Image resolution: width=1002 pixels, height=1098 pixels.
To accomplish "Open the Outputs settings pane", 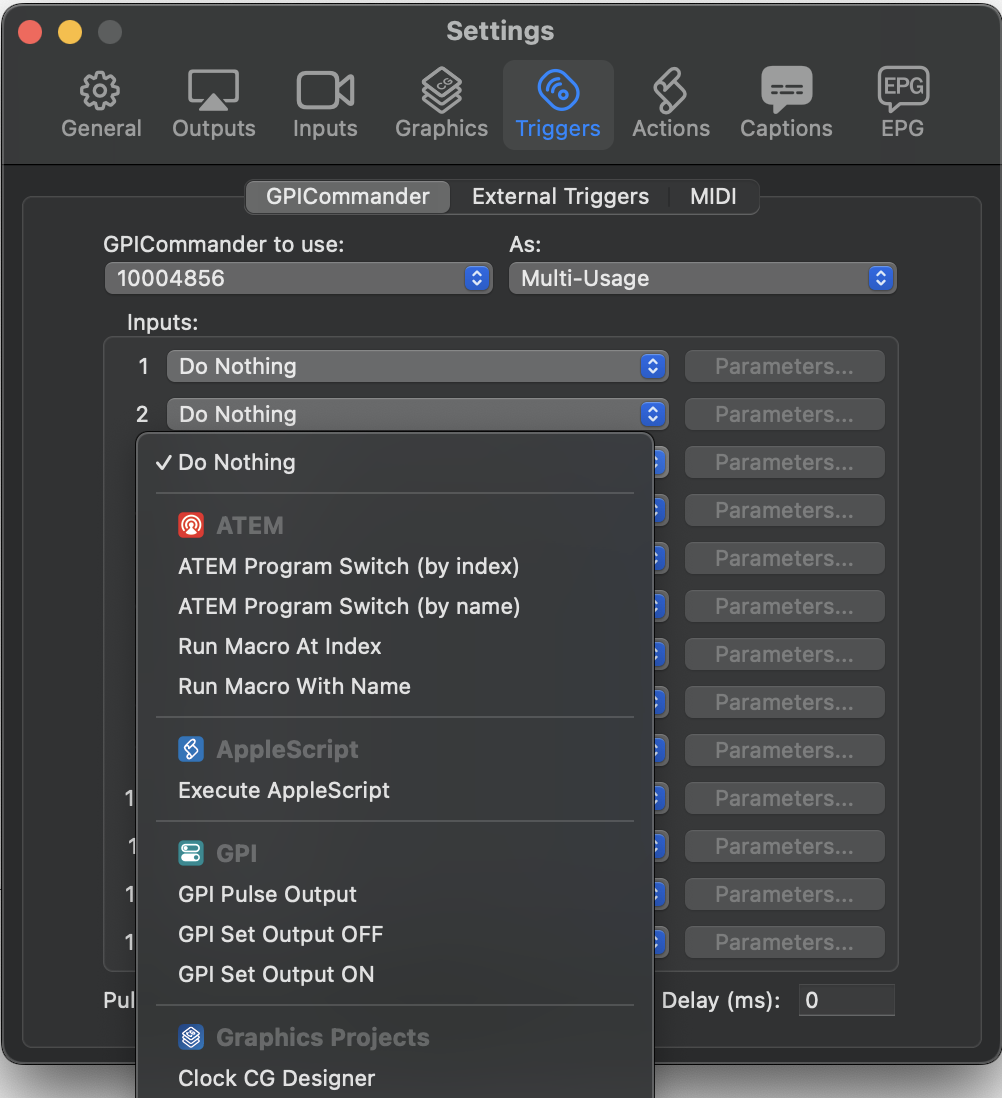I will [214, 105].
